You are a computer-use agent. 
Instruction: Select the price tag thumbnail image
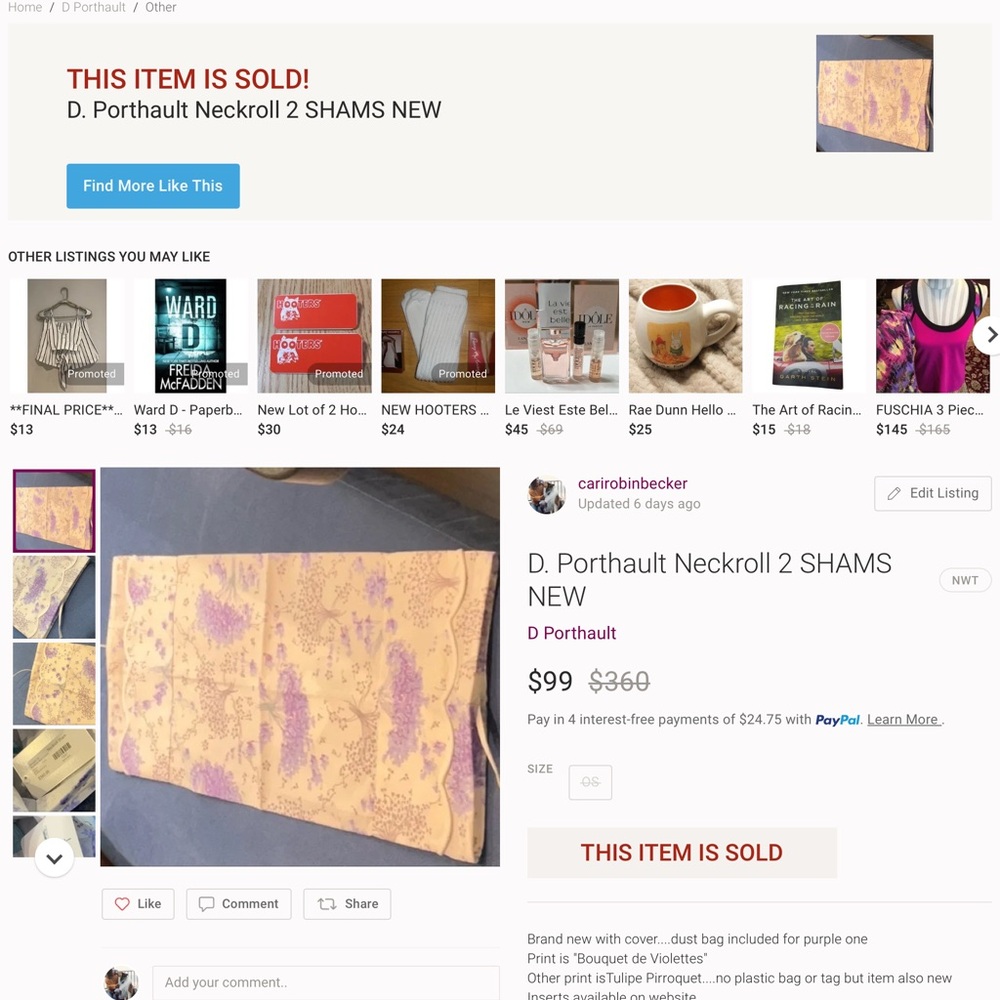pyautogui.click(x=54, y=770)
